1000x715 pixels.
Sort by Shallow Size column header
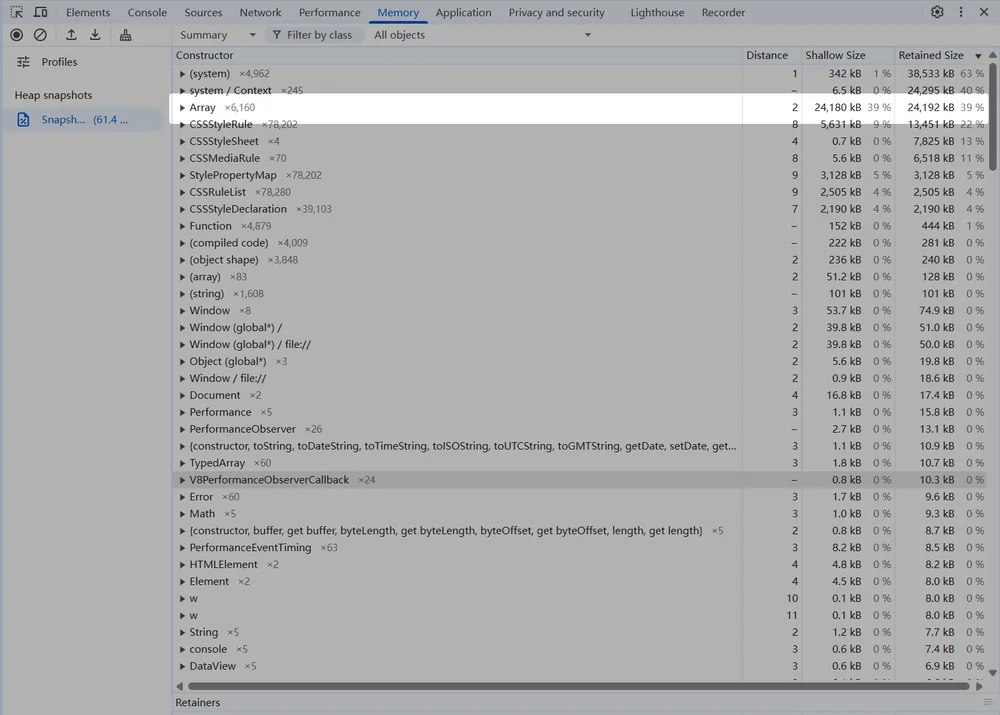pos(848,55)
